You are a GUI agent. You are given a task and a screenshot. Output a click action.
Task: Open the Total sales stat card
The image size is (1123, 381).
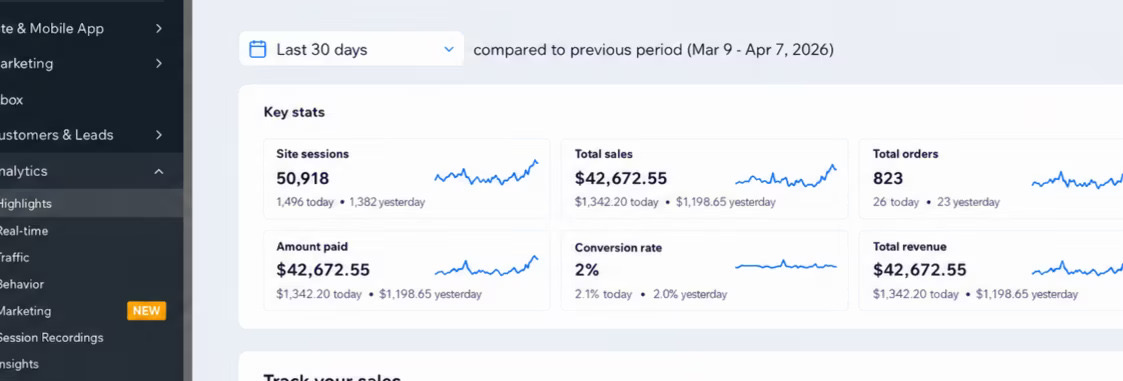click(x=705, y=178)
